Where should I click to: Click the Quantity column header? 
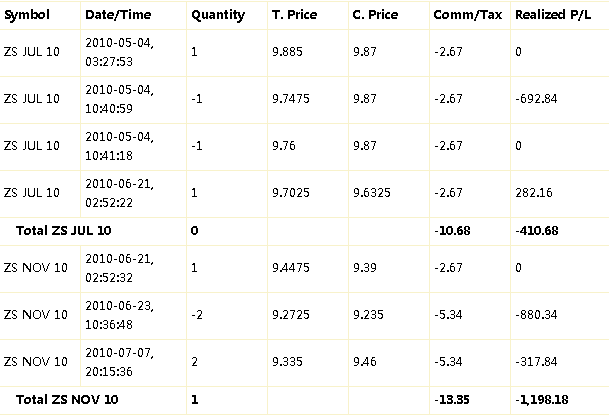(x=218, y=15)
